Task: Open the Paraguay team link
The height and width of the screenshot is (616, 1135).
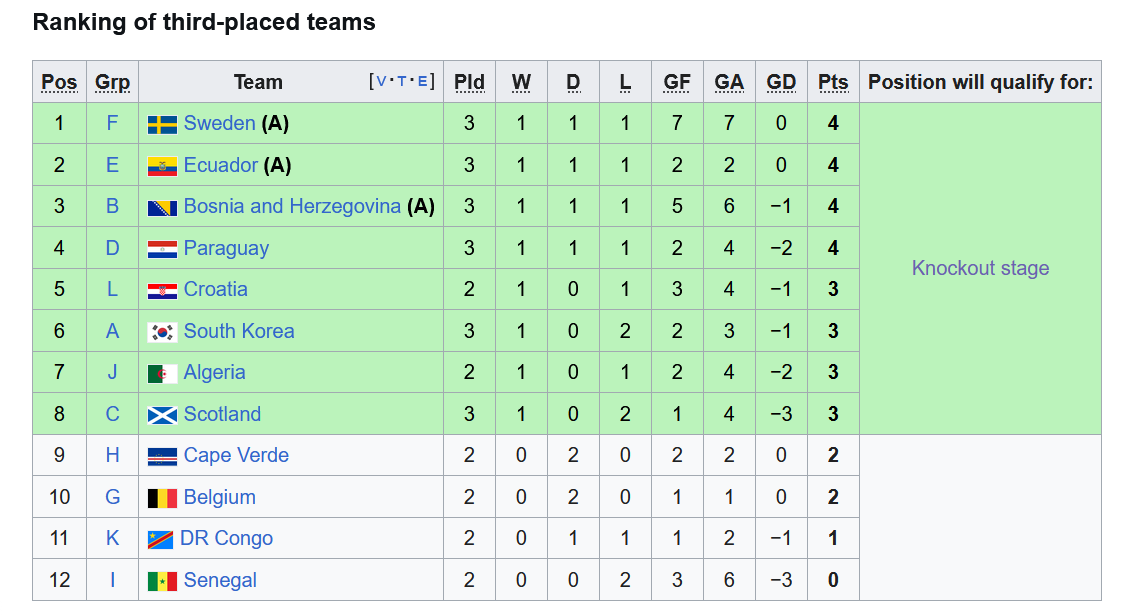Action: pyautogui.click(x=226, y=248)
